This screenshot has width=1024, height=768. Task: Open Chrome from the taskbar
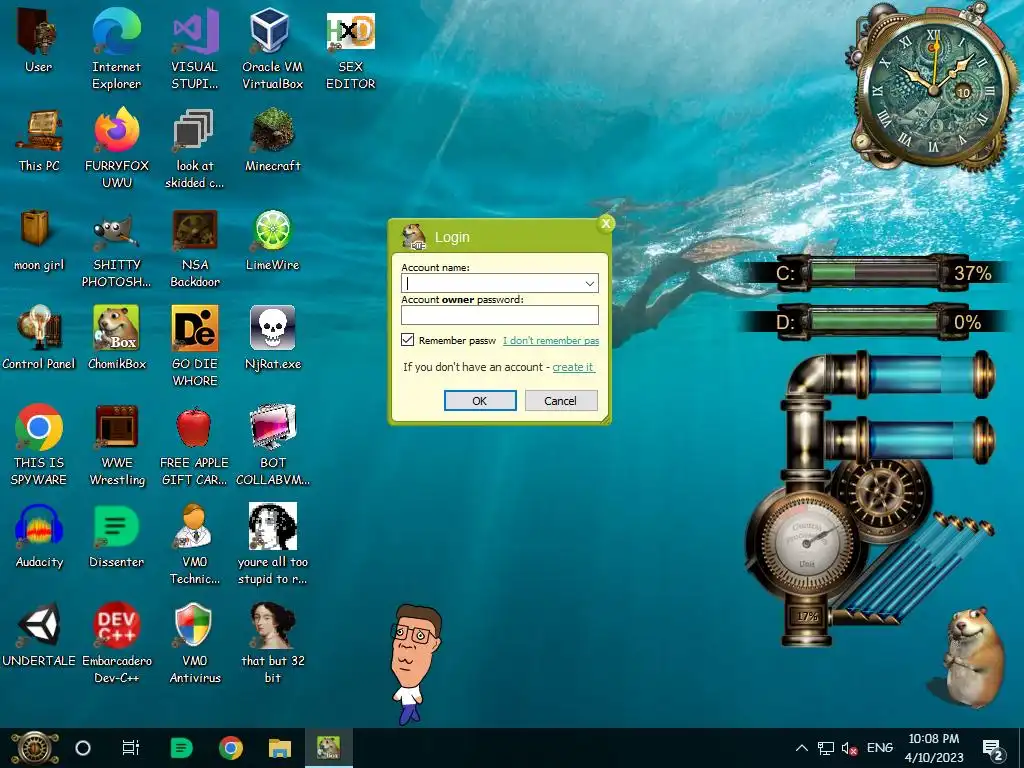pos(231,748)
